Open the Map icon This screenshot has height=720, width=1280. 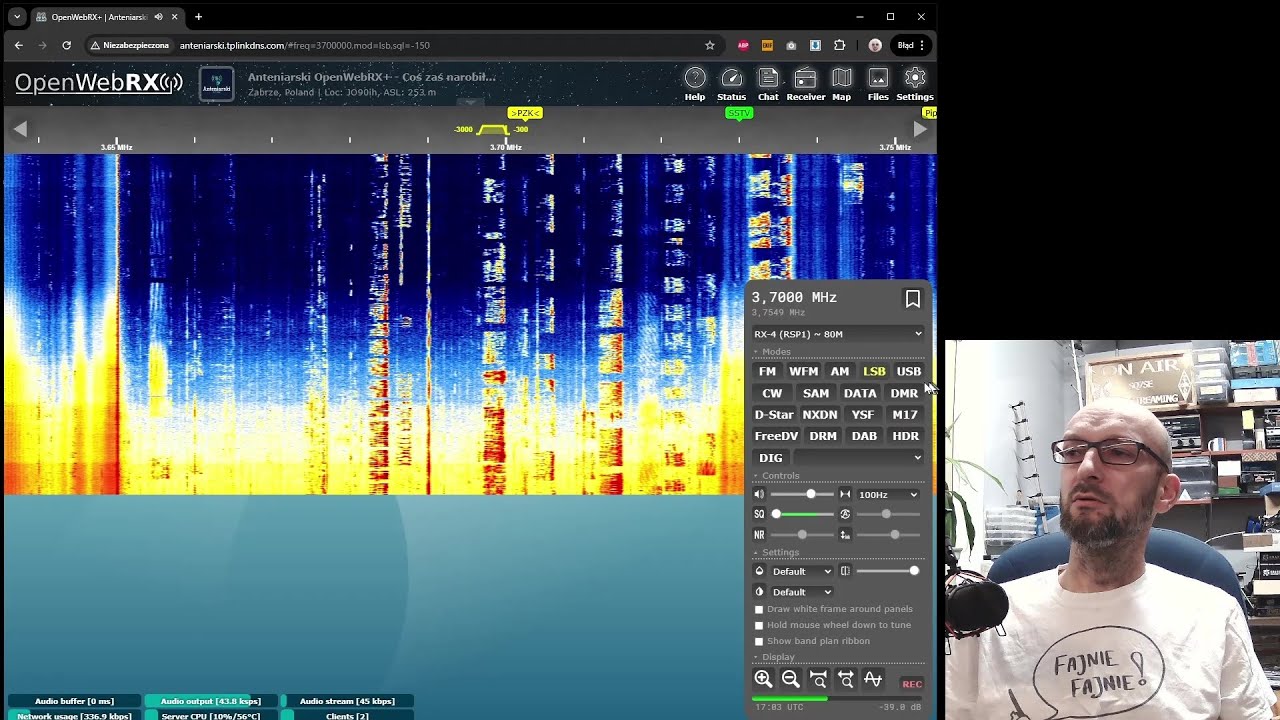(x=841, y=84)
